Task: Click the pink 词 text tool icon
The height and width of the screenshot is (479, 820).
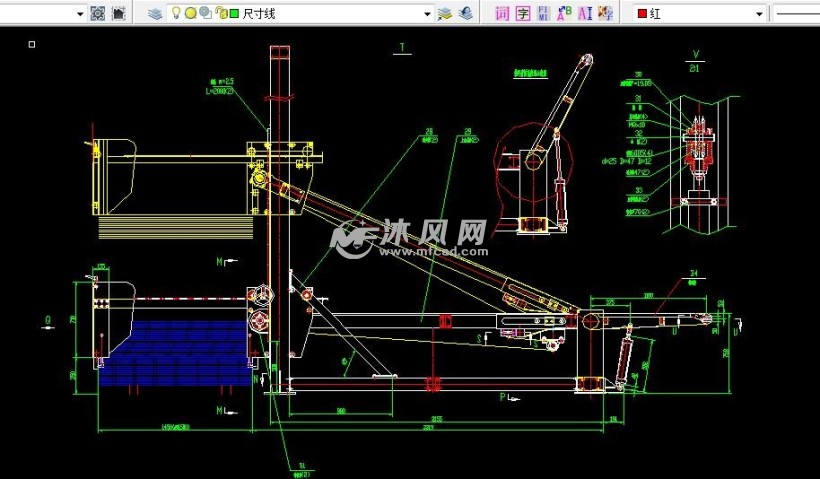Action: click(502, 13)
